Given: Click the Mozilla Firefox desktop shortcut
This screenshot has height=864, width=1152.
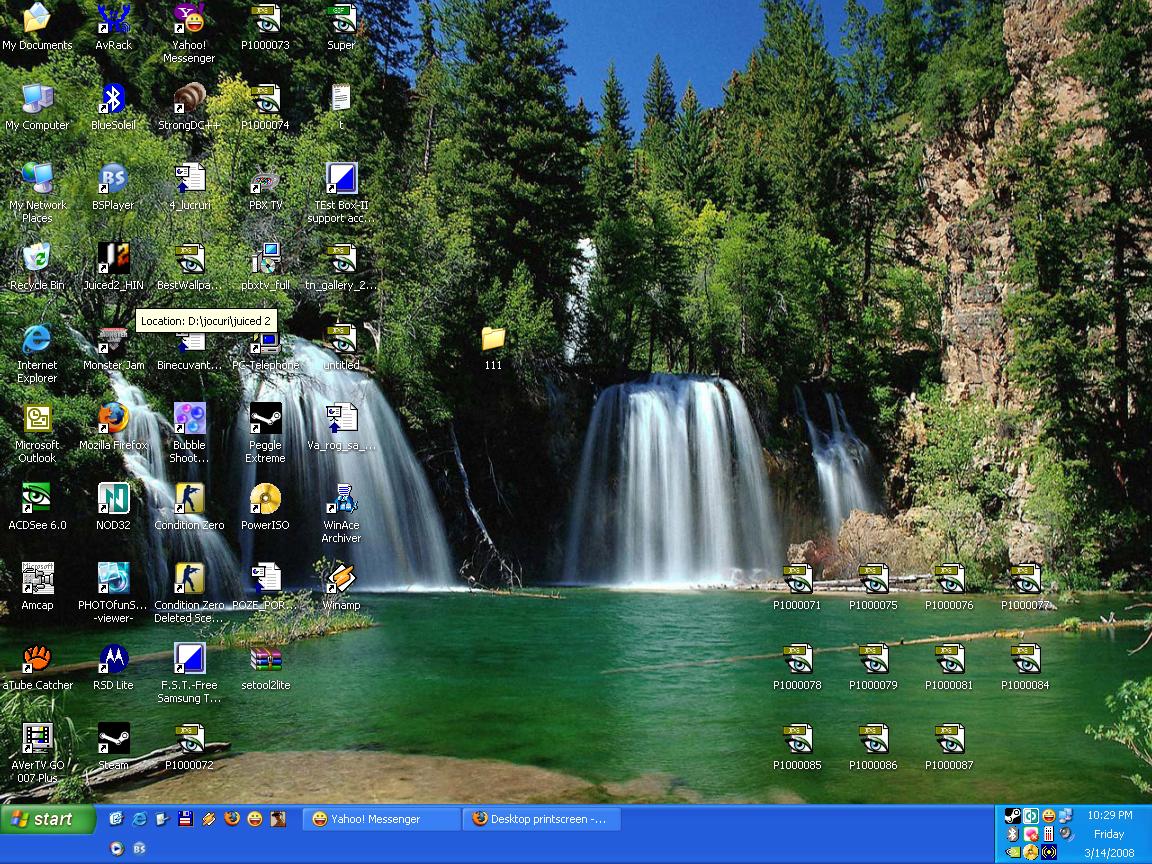Looking at the screenshot, I should 113,420.
